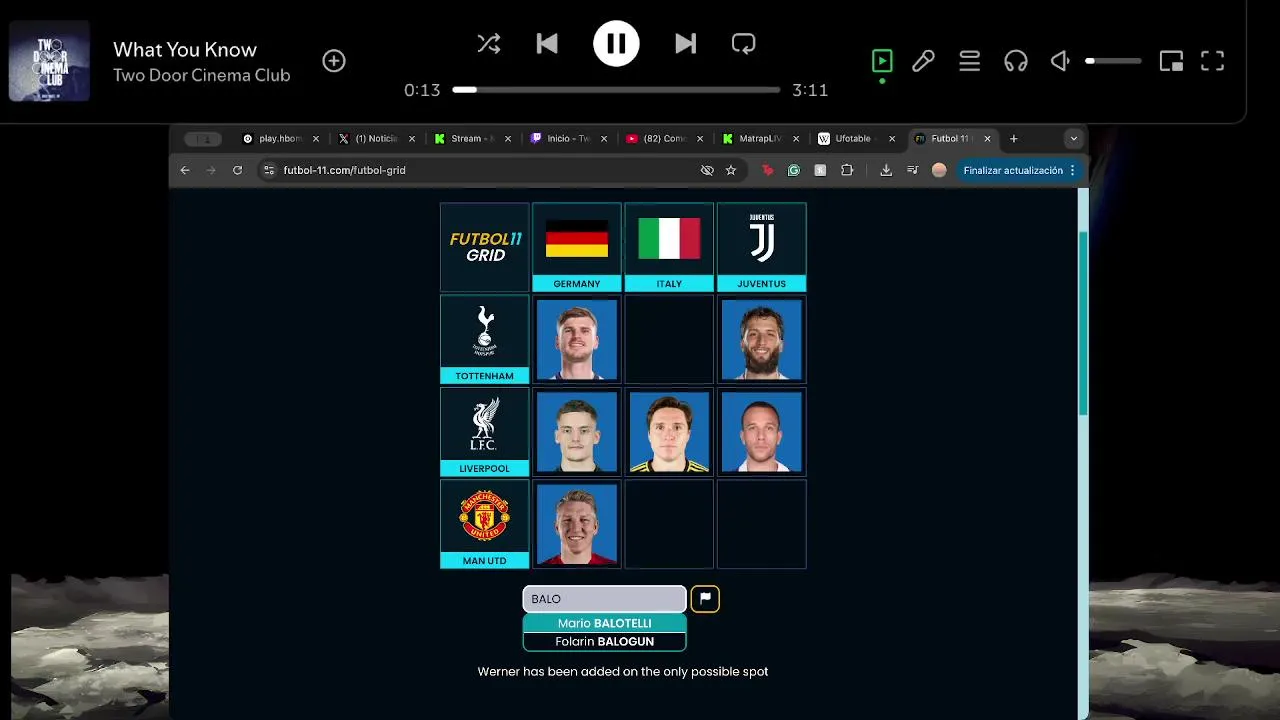
Task: Open browser downloads
Action: click(886, 170)
